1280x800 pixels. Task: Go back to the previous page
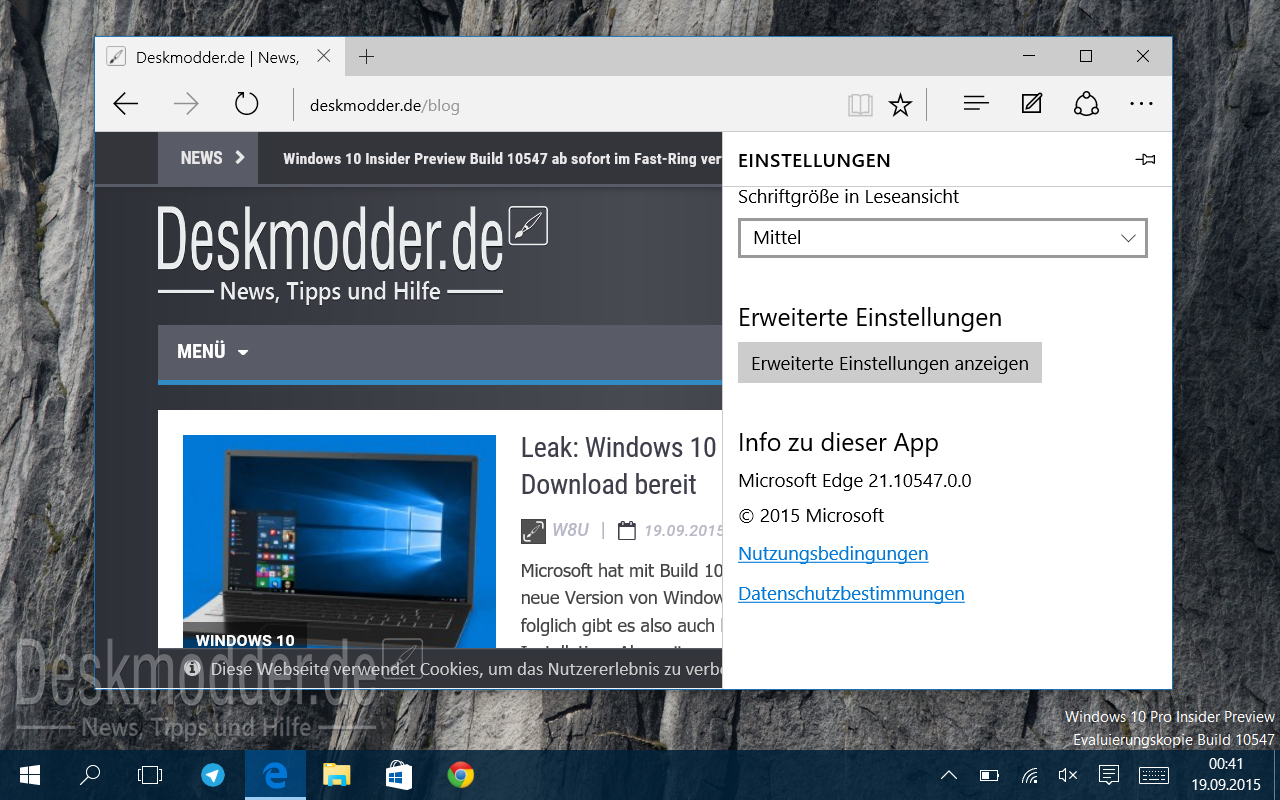(126, 104)
